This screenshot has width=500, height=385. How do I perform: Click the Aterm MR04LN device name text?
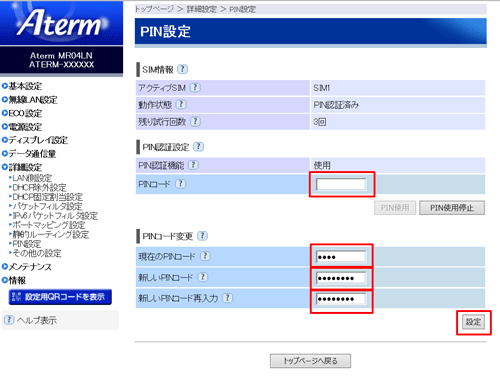(61, 55)
